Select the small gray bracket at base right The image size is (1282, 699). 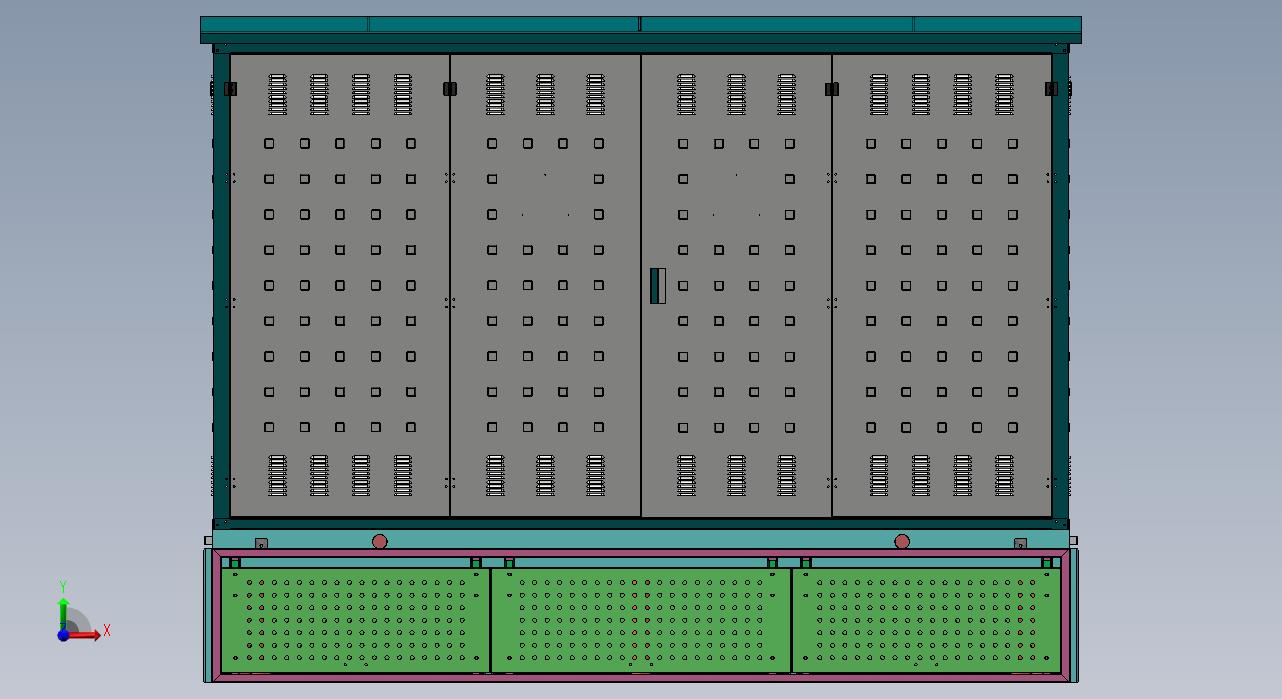click(x=1020, y=544)
